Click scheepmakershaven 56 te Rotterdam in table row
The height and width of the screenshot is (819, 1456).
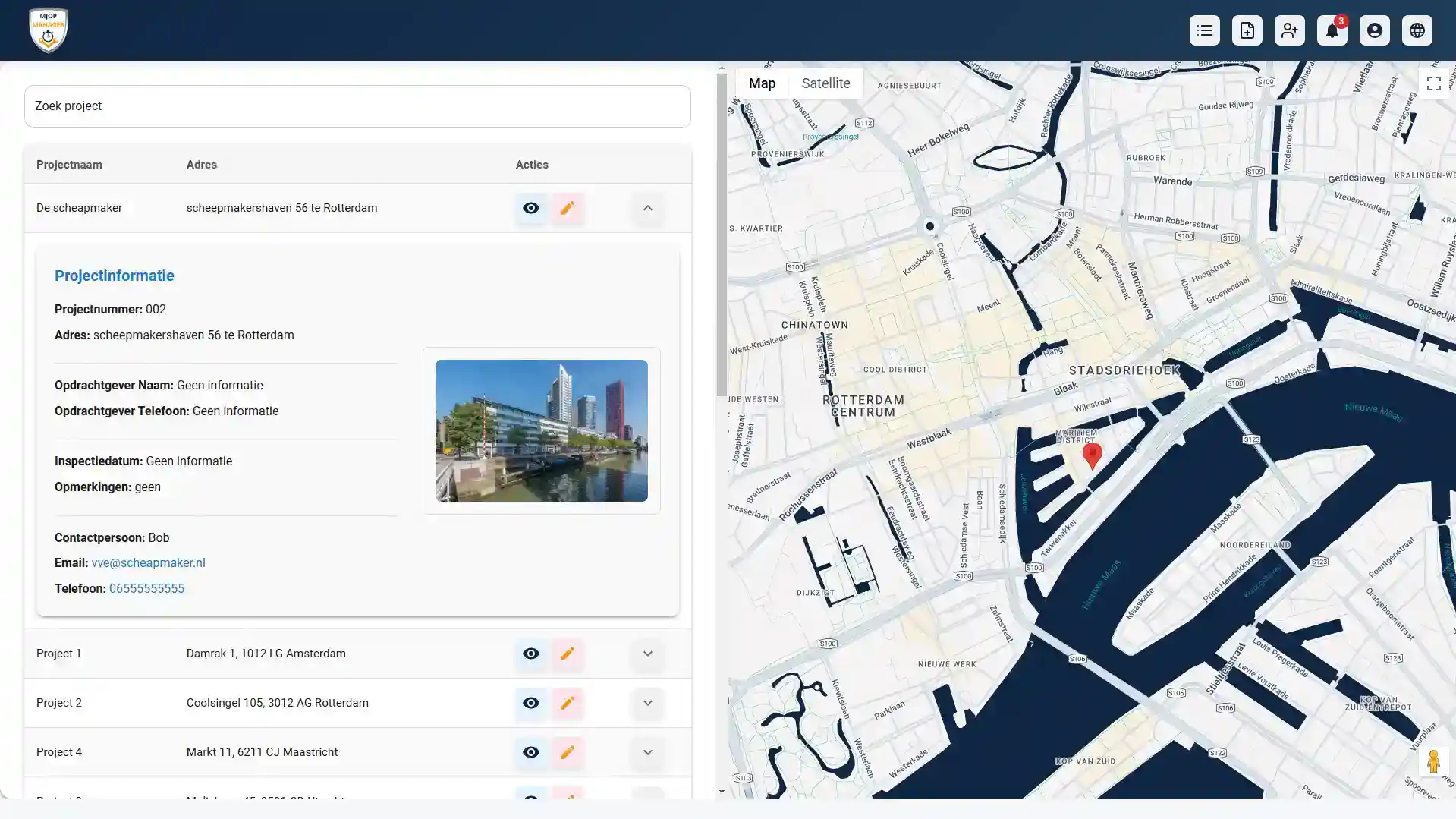[x=281, y=208]
